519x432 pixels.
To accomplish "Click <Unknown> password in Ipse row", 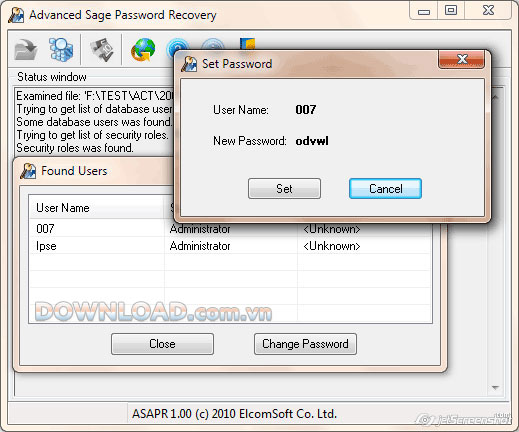I will click(332, 246).
